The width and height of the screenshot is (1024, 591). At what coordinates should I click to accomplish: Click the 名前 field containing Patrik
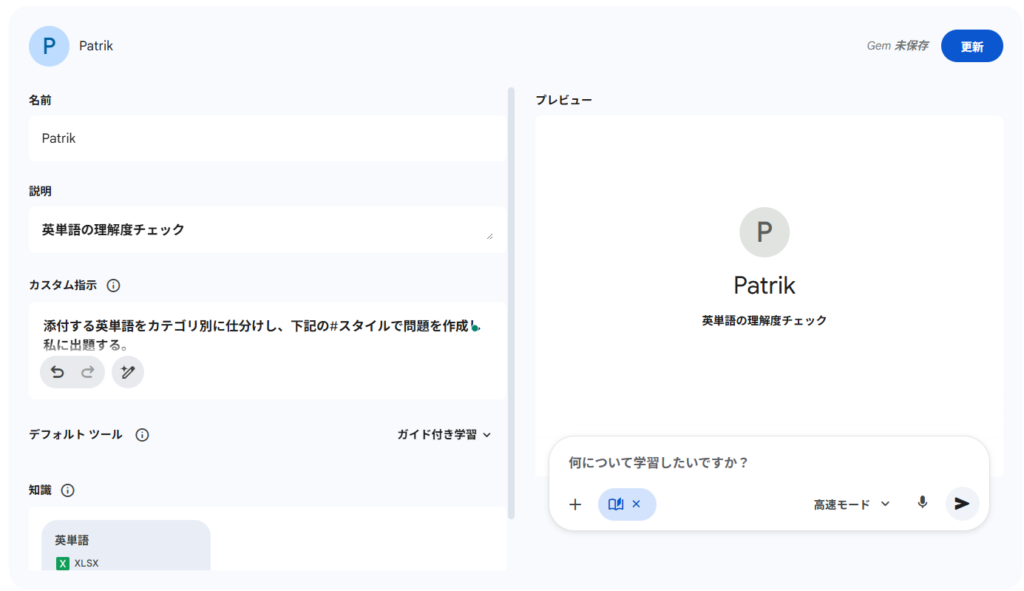point(267,138)
